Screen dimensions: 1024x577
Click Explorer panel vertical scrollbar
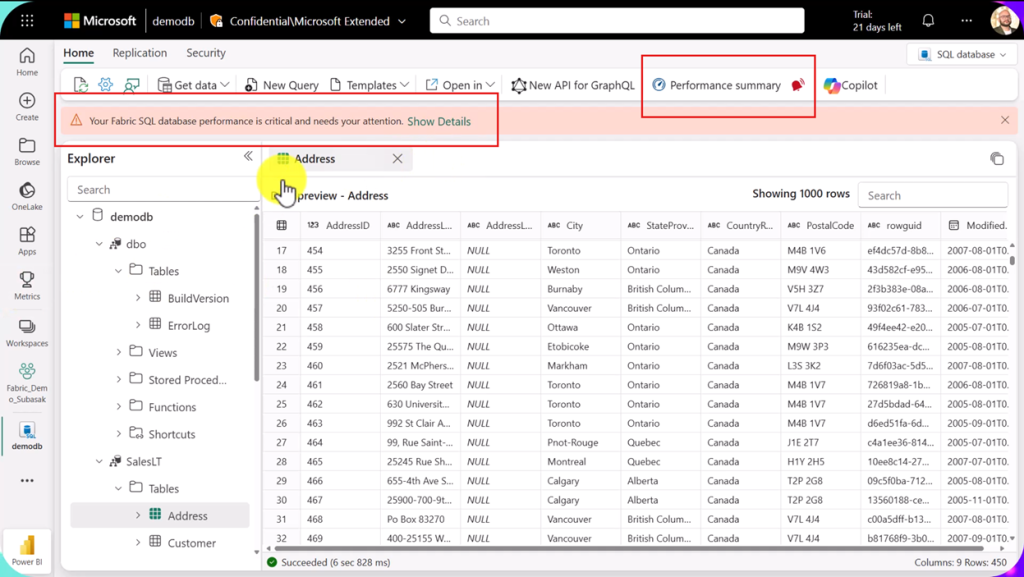(x=257, y=297)
